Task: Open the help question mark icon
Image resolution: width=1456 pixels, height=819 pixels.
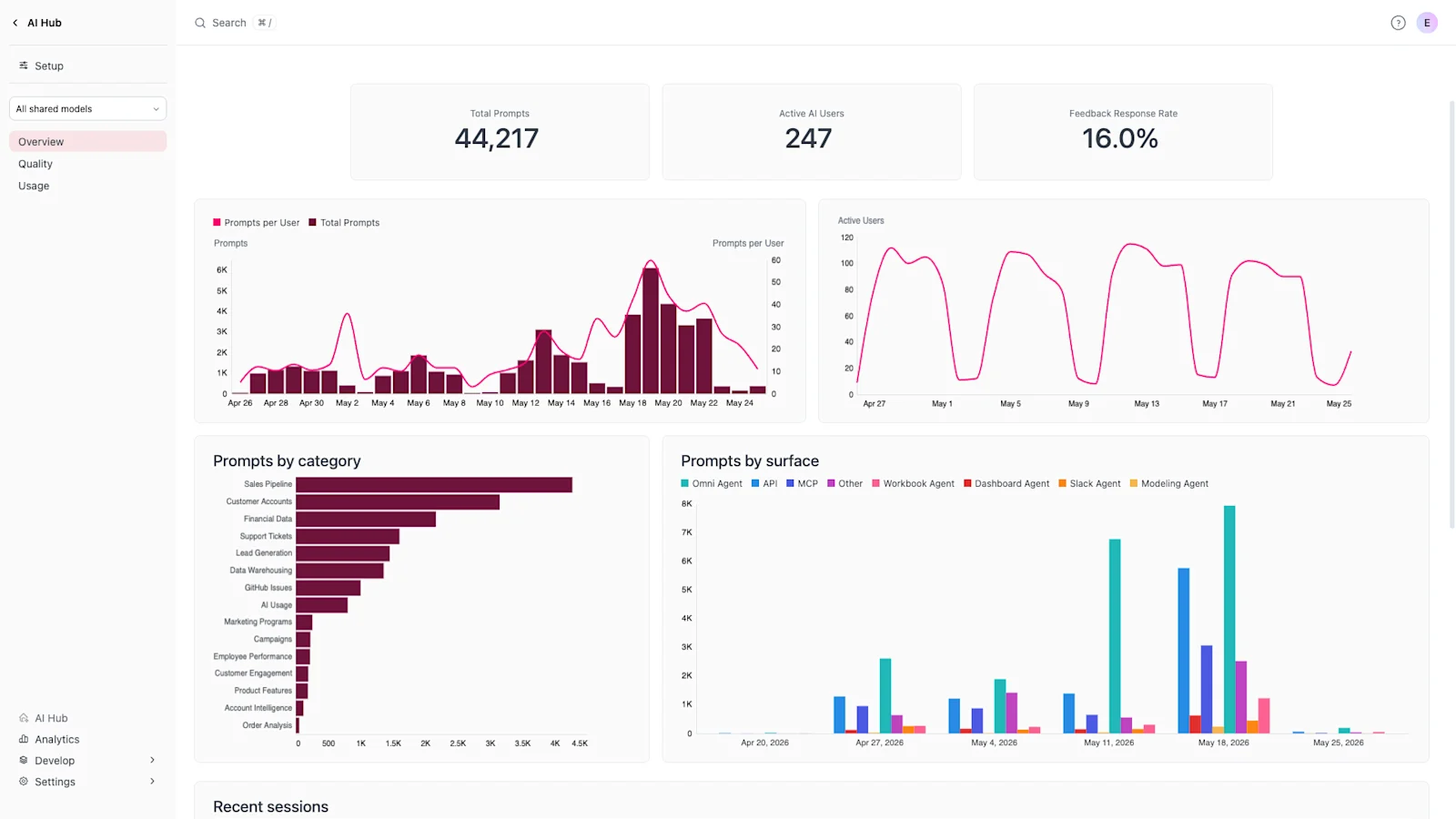Action: pyautogui.click(x=1398, y=23)
